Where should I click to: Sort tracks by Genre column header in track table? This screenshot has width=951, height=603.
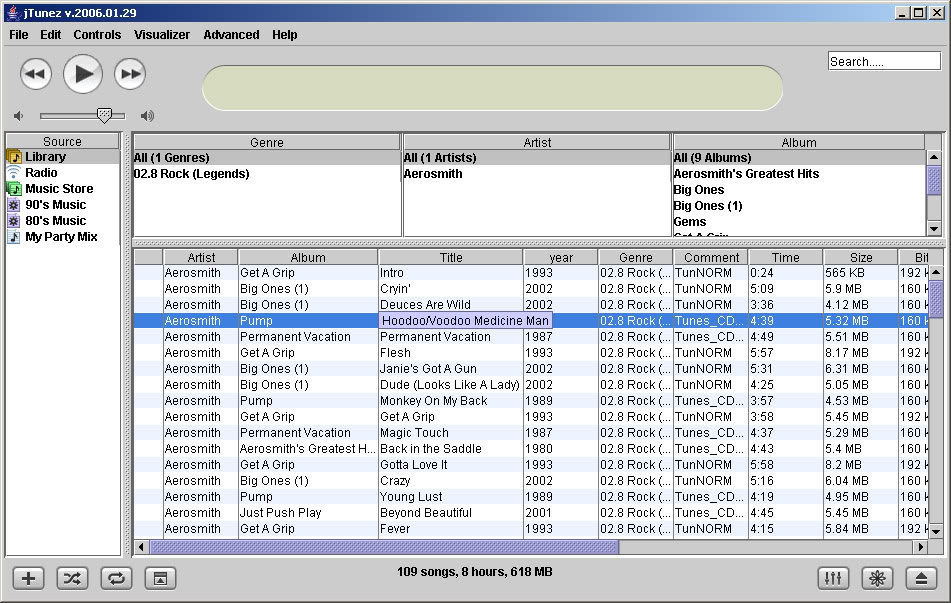coord(636,257)
